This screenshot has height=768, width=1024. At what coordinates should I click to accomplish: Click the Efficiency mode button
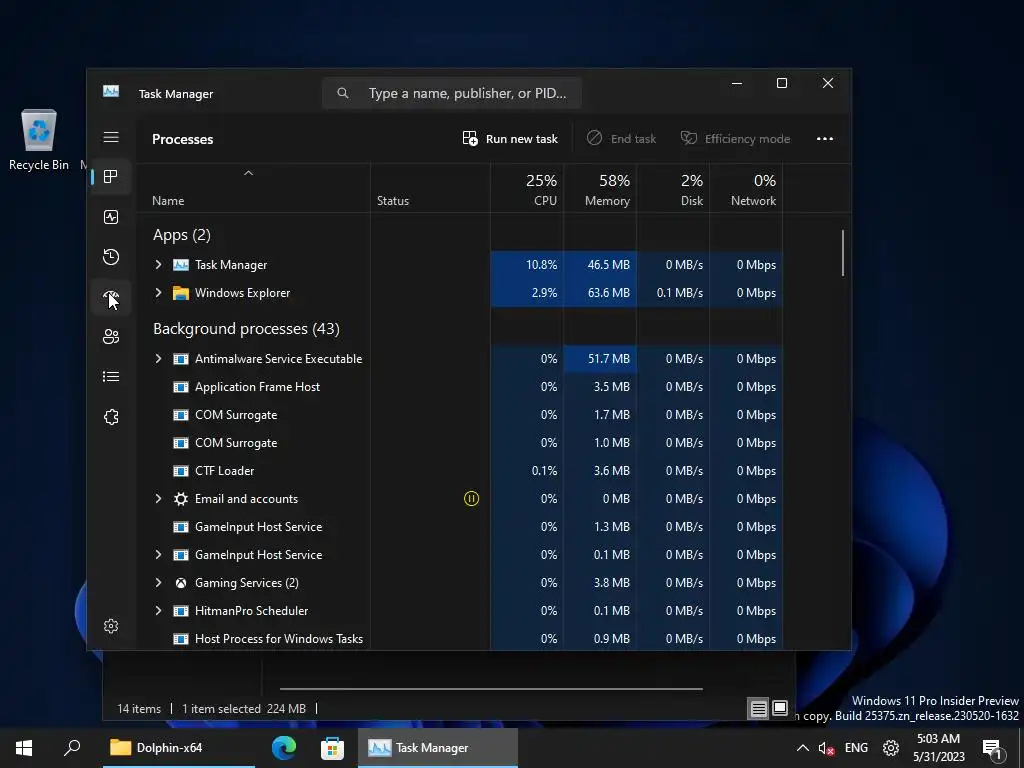pos(735,138)
